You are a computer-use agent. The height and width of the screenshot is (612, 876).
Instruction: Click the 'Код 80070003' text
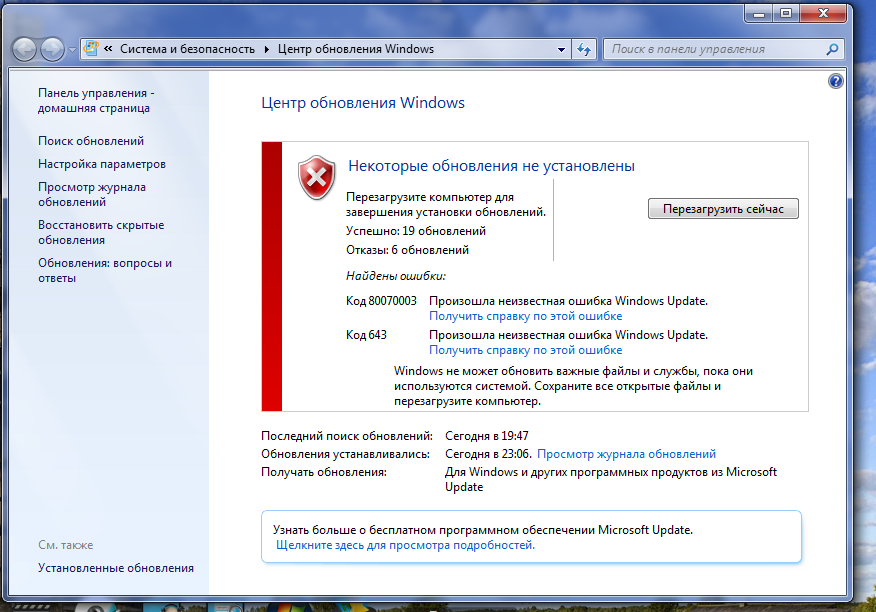coord(381,301)
